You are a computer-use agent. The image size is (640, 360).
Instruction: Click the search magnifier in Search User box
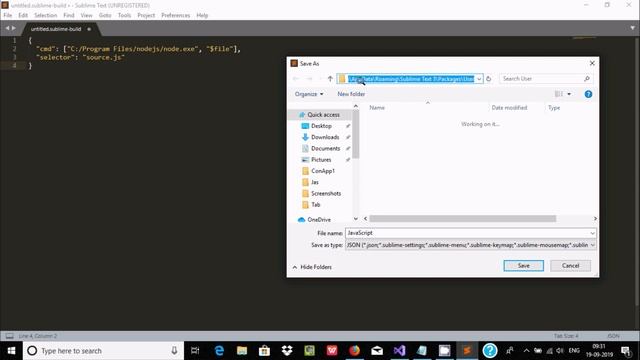pos(587,78)
